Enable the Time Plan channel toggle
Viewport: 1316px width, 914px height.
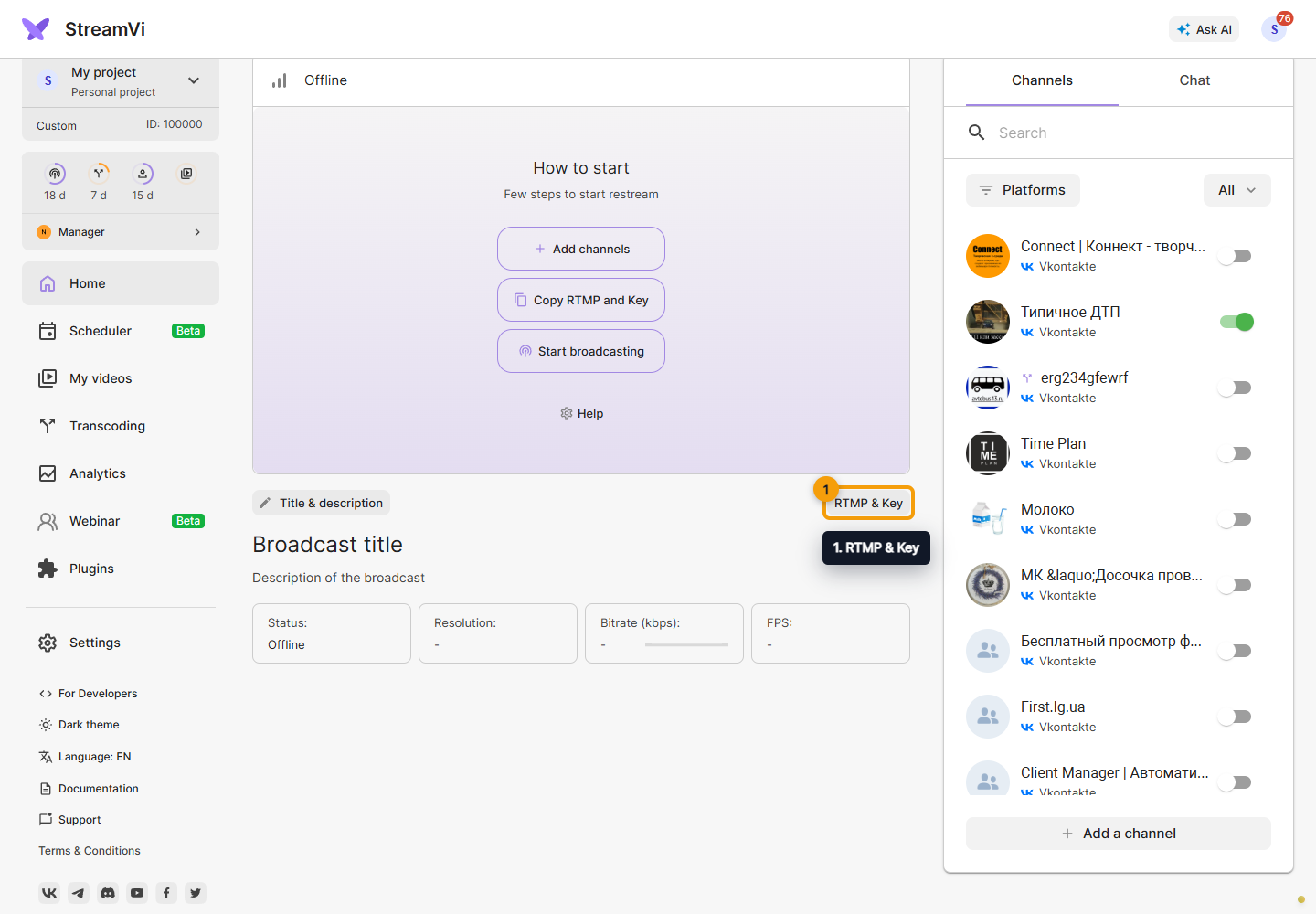[1236, 453]
